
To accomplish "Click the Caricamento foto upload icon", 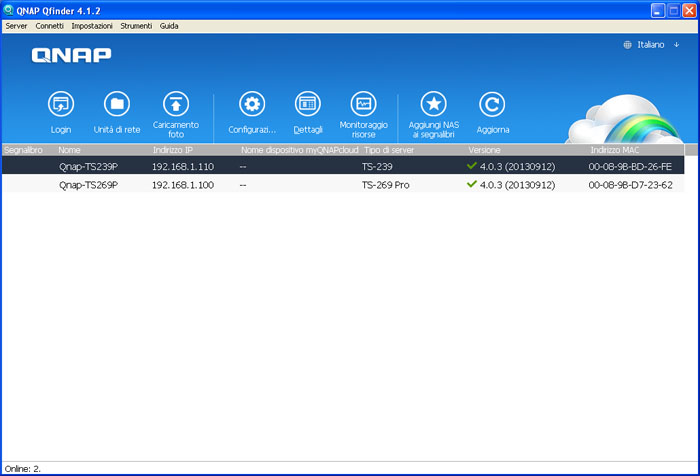I will point(176,104).
